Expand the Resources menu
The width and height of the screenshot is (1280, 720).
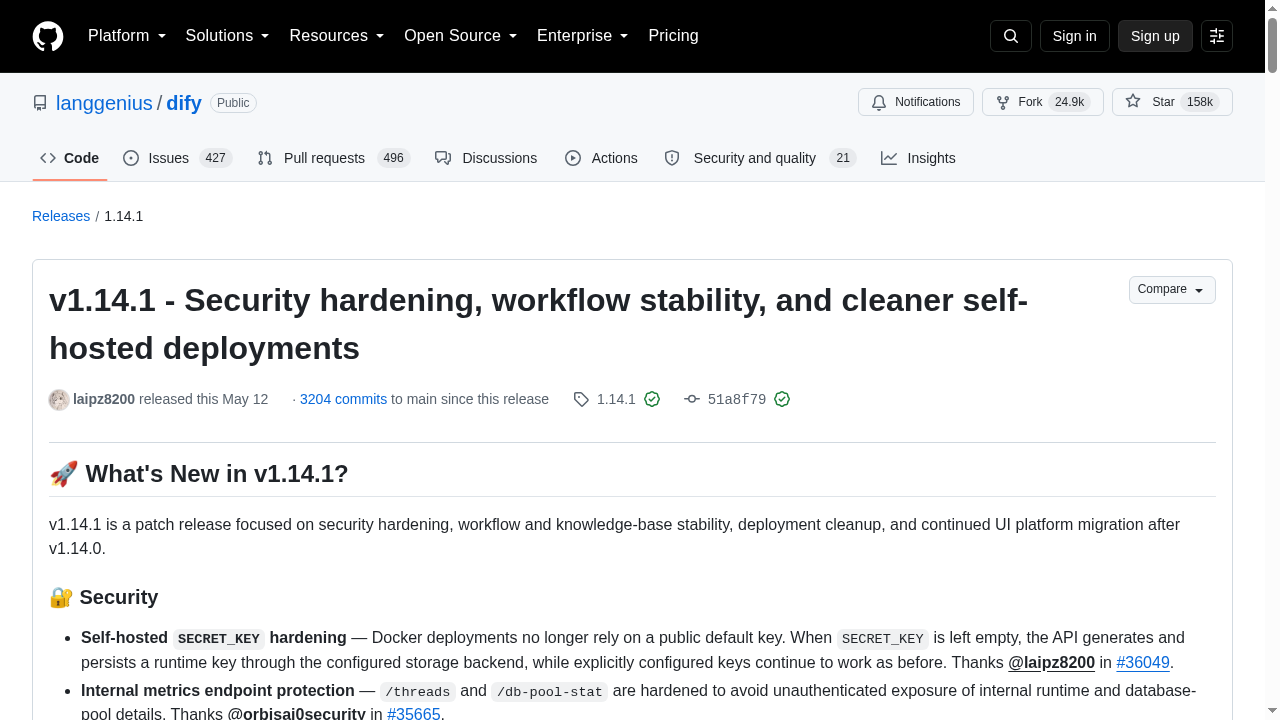pyautogui.click(x=337, y=36)
